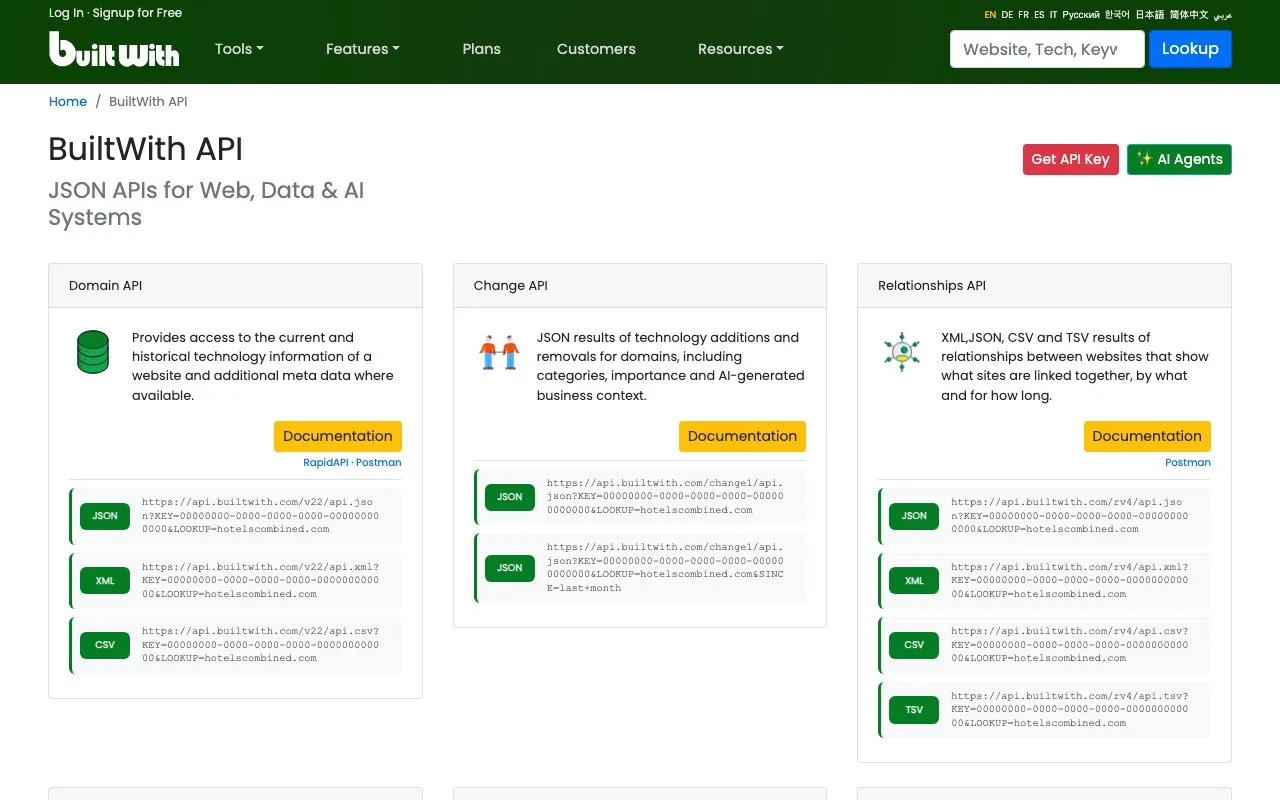Click the Get API Key button
This screenshot has width=1280, height=800.
point(1070,159)
